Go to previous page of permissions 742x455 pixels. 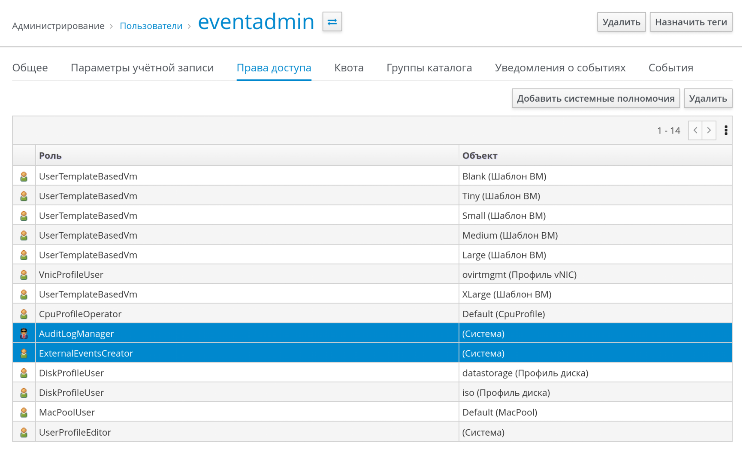pos(695,130)
